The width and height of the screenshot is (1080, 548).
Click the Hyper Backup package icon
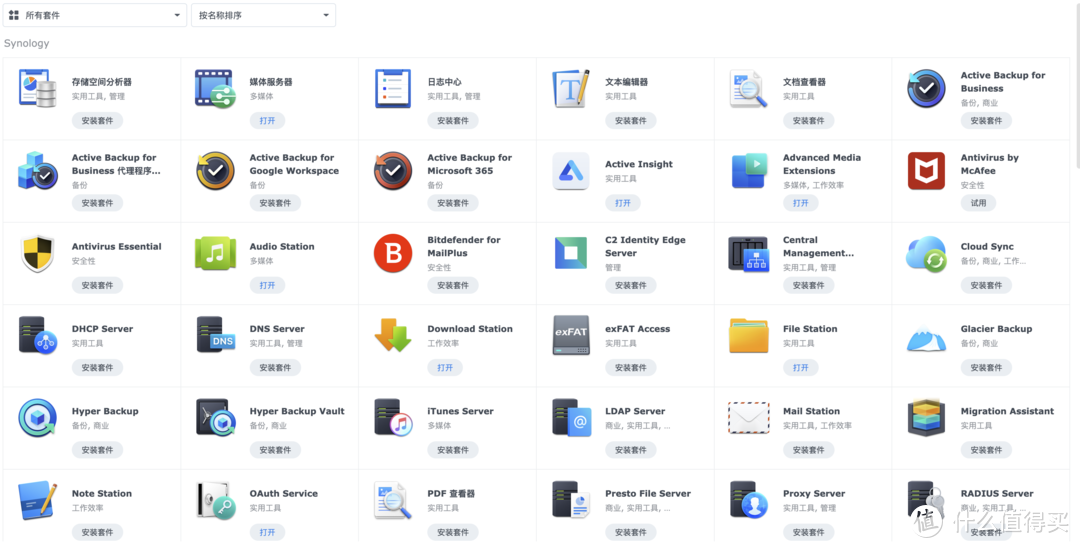tap(37, 418)
